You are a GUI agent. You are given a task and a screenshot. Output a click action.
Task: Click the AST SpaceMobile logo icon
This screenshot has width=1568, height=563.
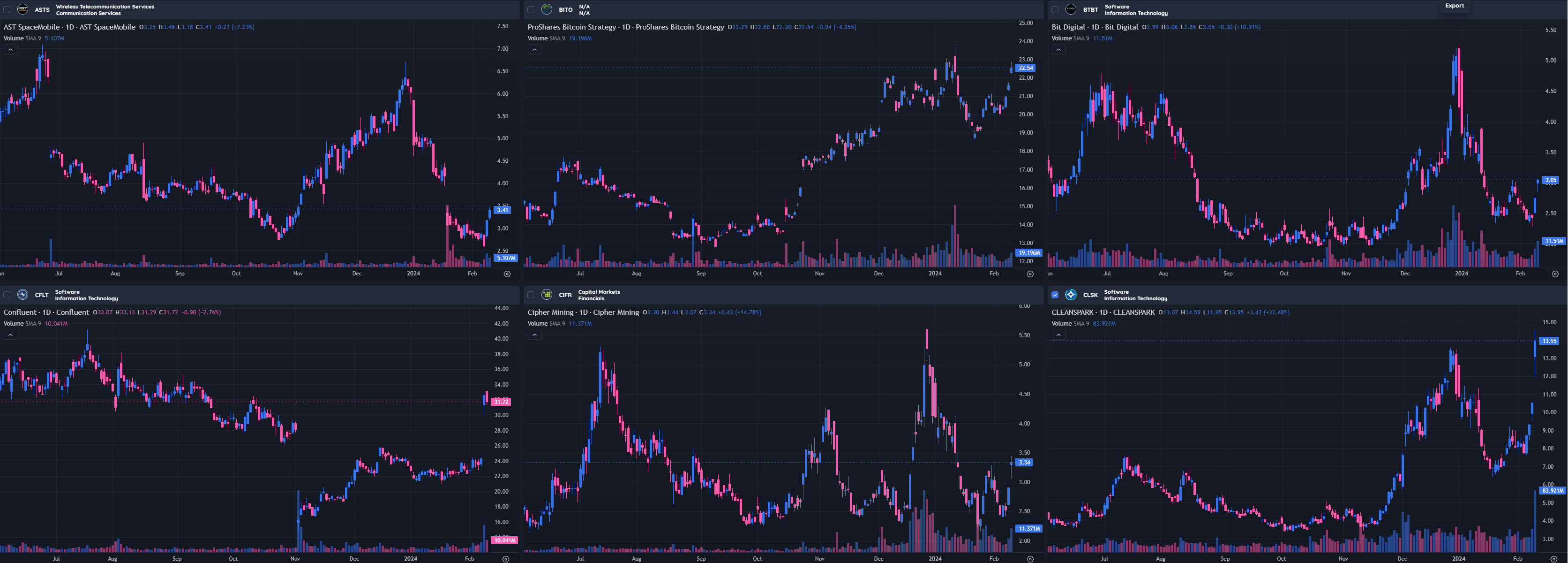(x=23, y=9)
